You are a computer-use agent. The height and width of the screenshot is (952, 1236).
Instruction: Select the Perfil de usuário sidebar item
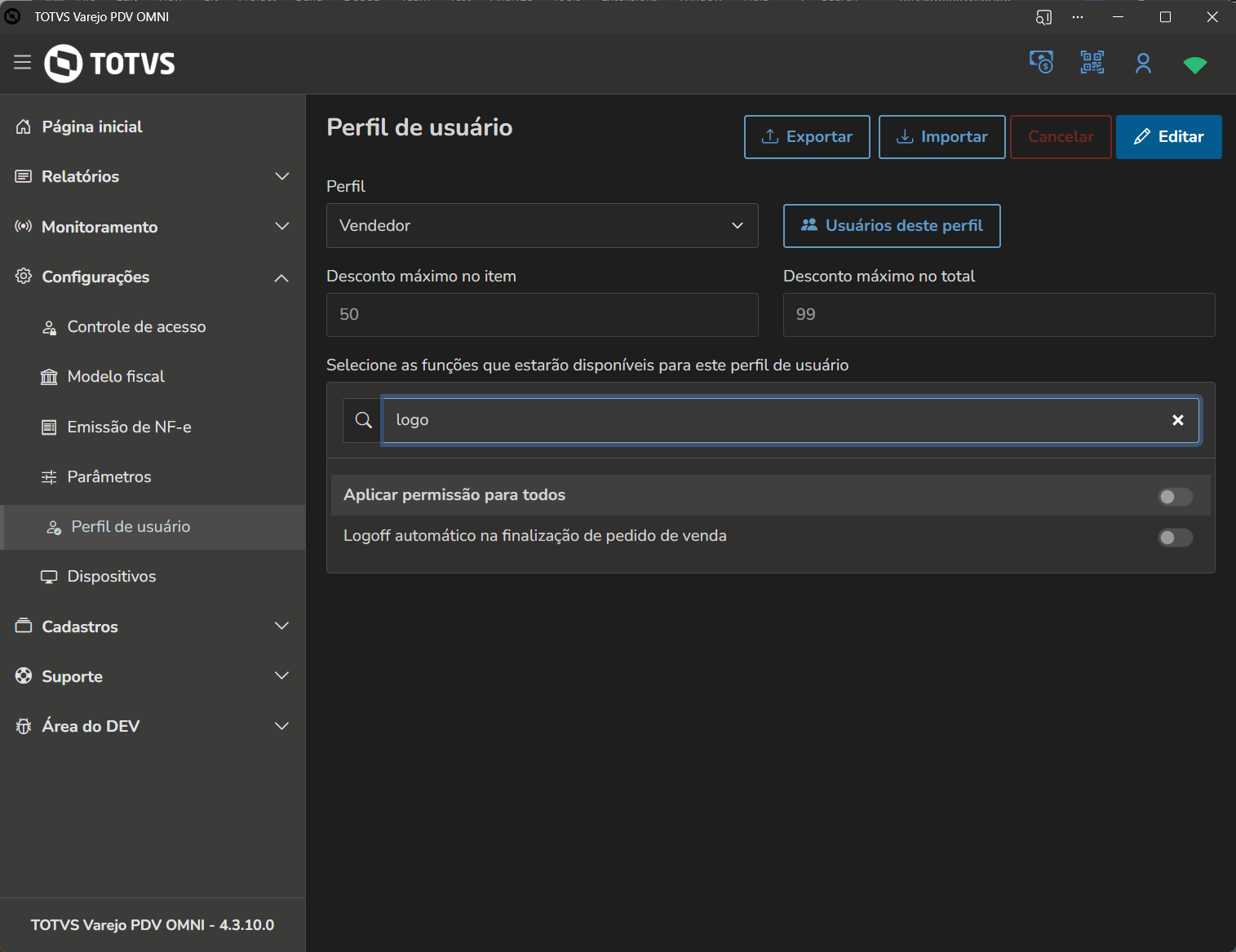coord(153,527)
